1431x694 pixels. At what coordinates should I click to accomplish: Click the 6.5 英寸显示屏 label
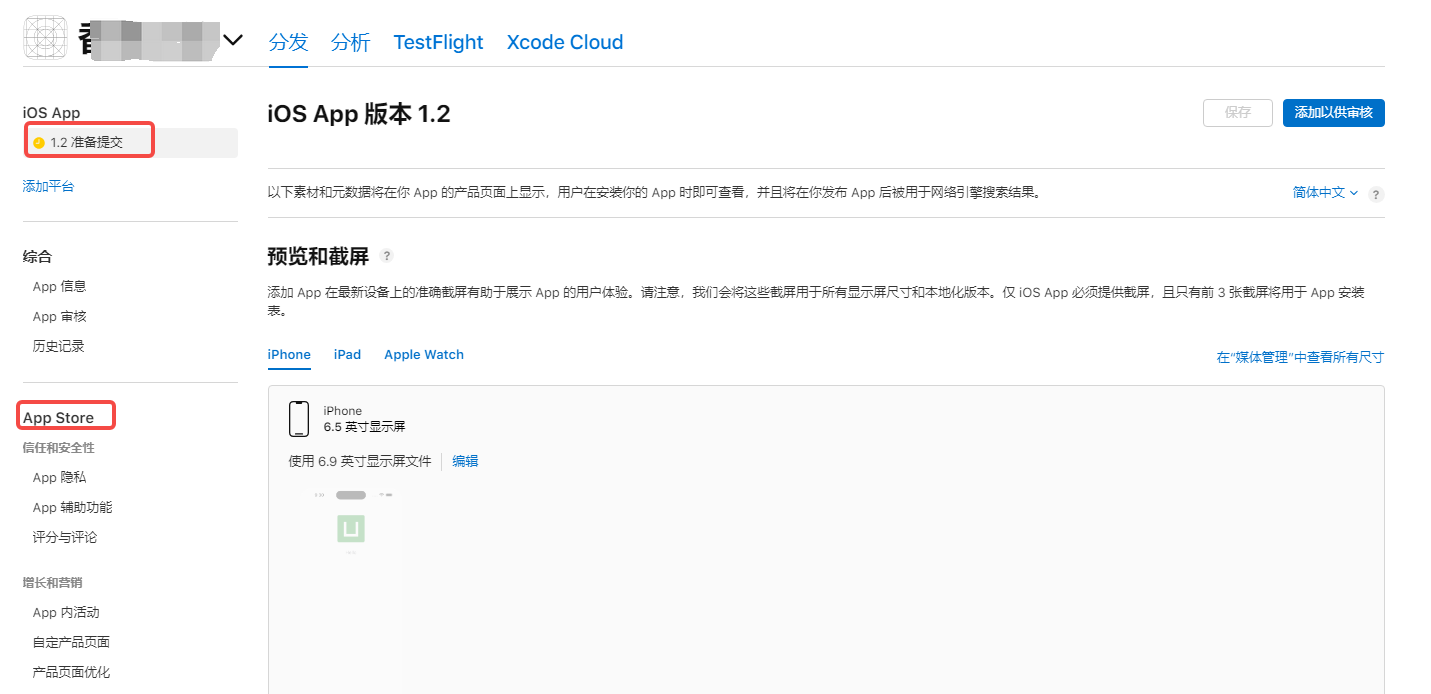pyautogui.click(x=364, y=427)
